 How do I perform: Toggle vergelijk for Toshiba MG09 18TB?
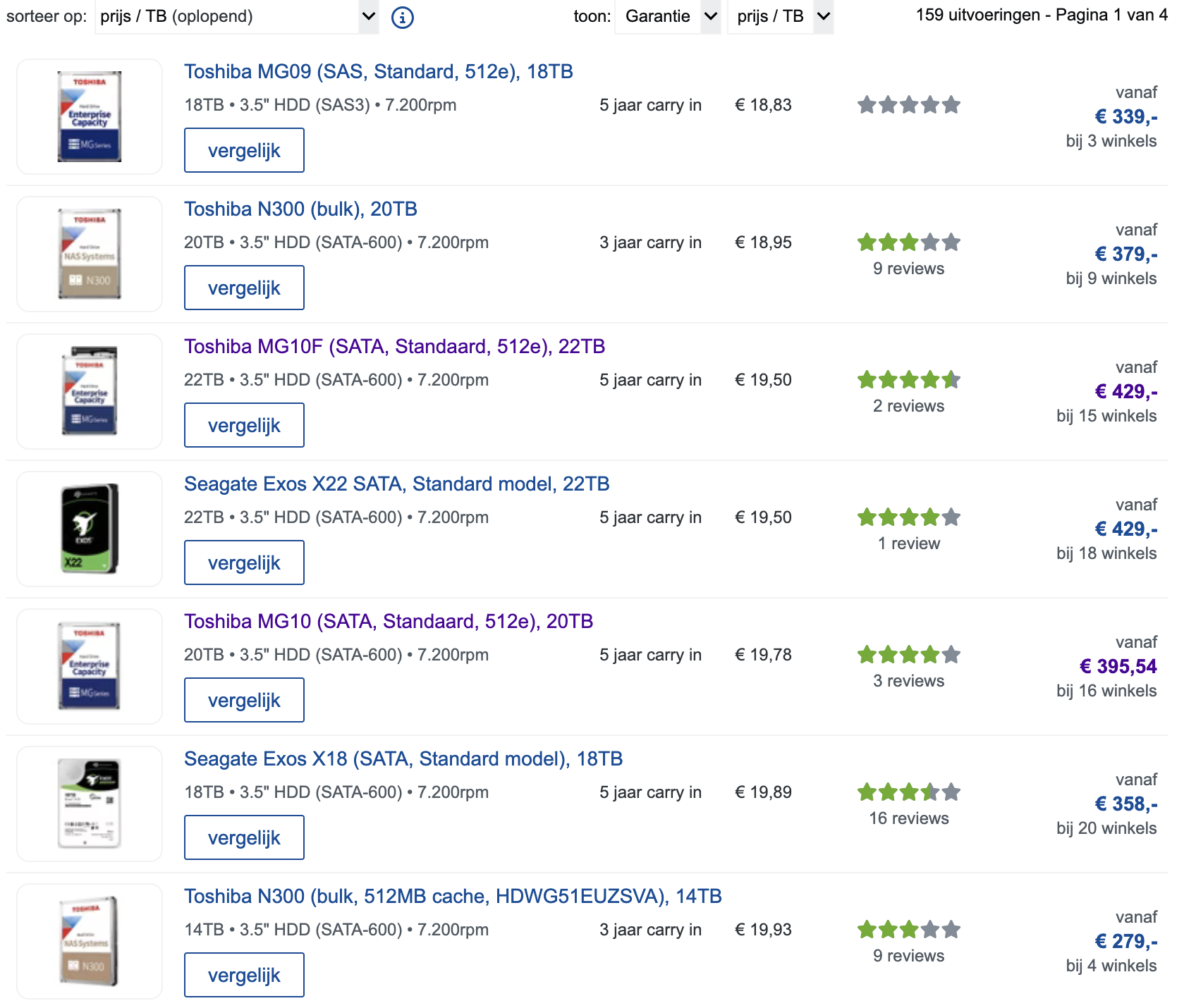pos(244,150)
